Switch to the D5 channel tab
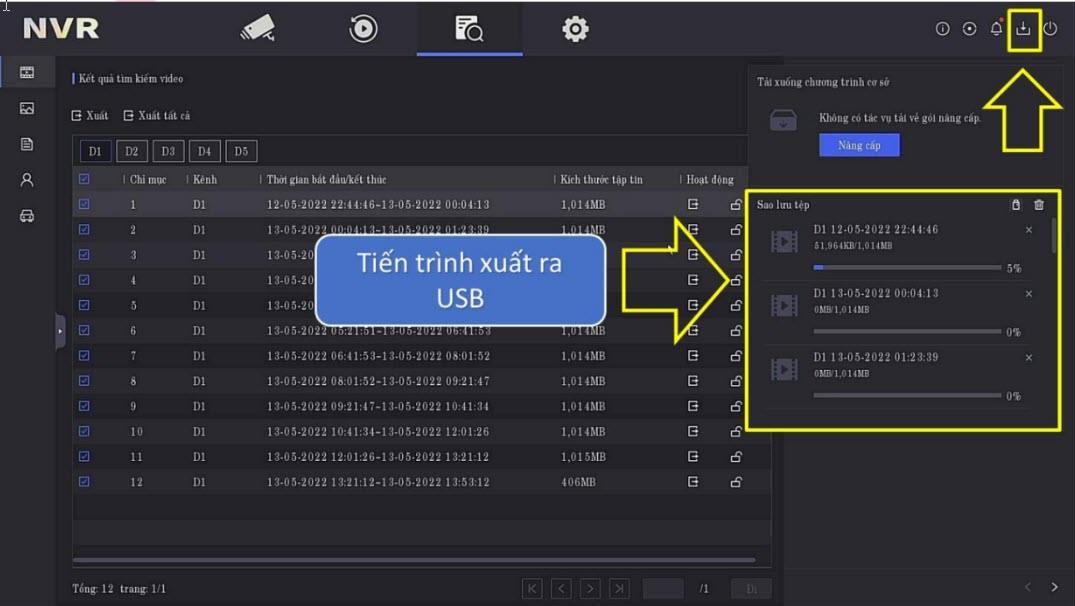Image resolution: width=1075 pixels, height=606 pixels. pos(241,151)
